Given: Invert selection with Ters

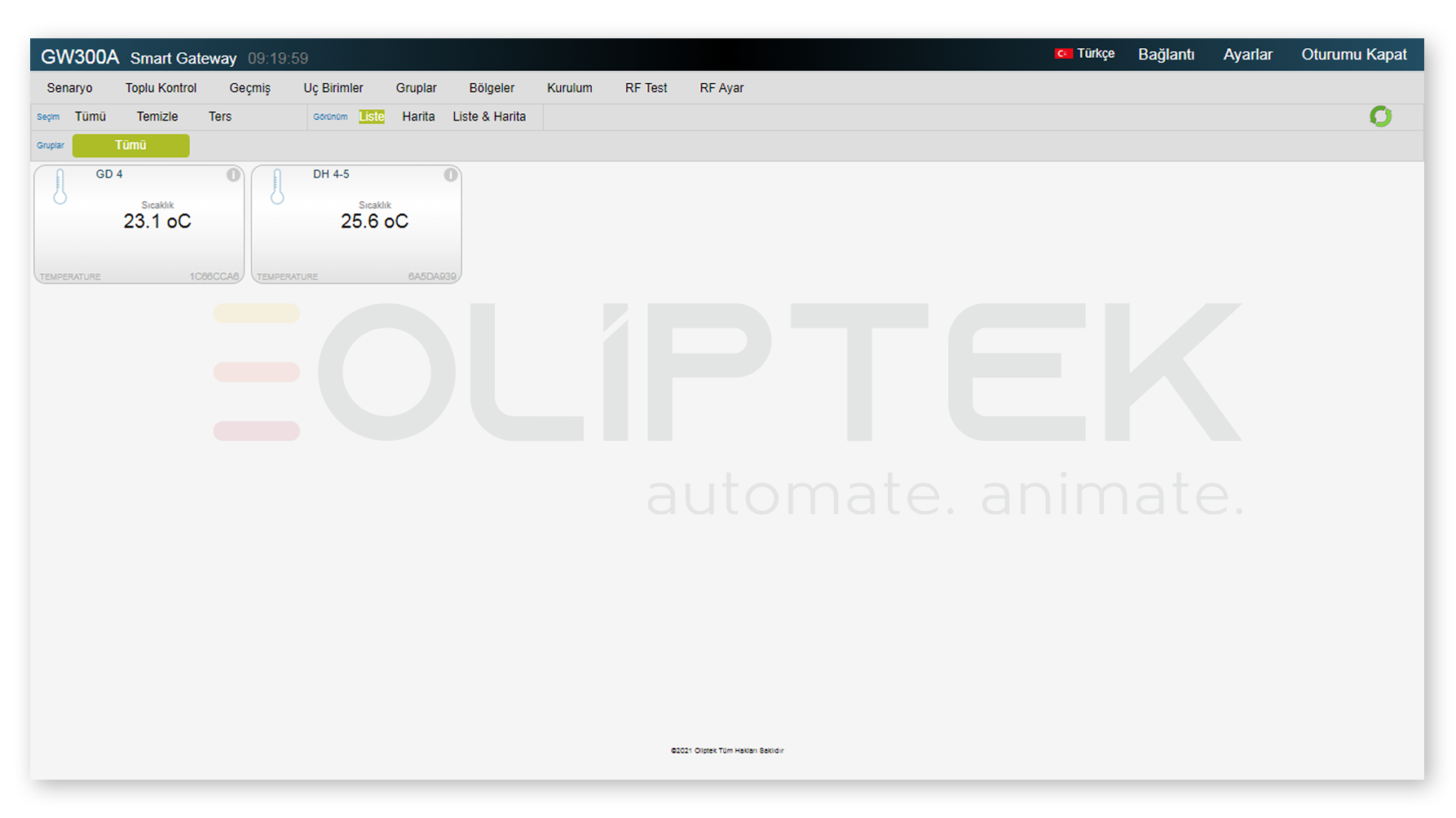Looking at the screenshot, I should coord(220,117).
